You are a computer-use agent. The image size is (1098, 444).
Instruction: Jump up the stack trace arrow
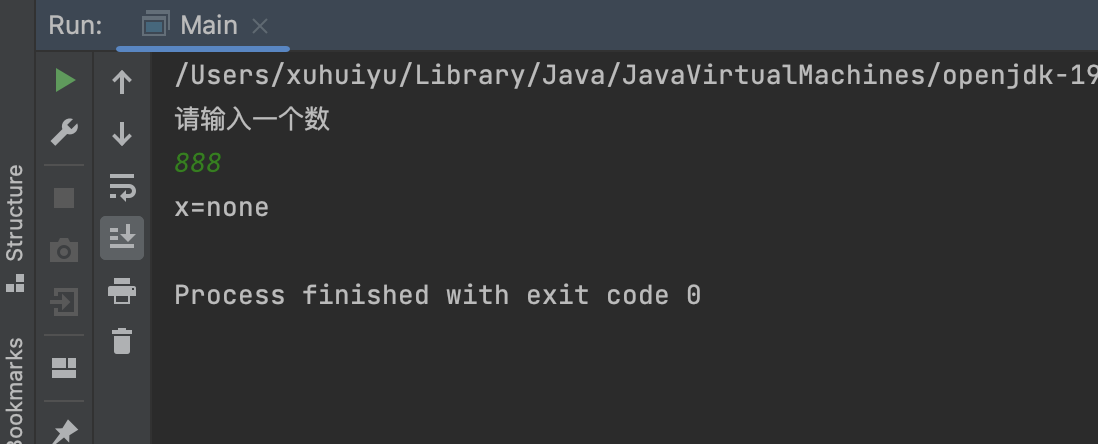tap(122, 82)
